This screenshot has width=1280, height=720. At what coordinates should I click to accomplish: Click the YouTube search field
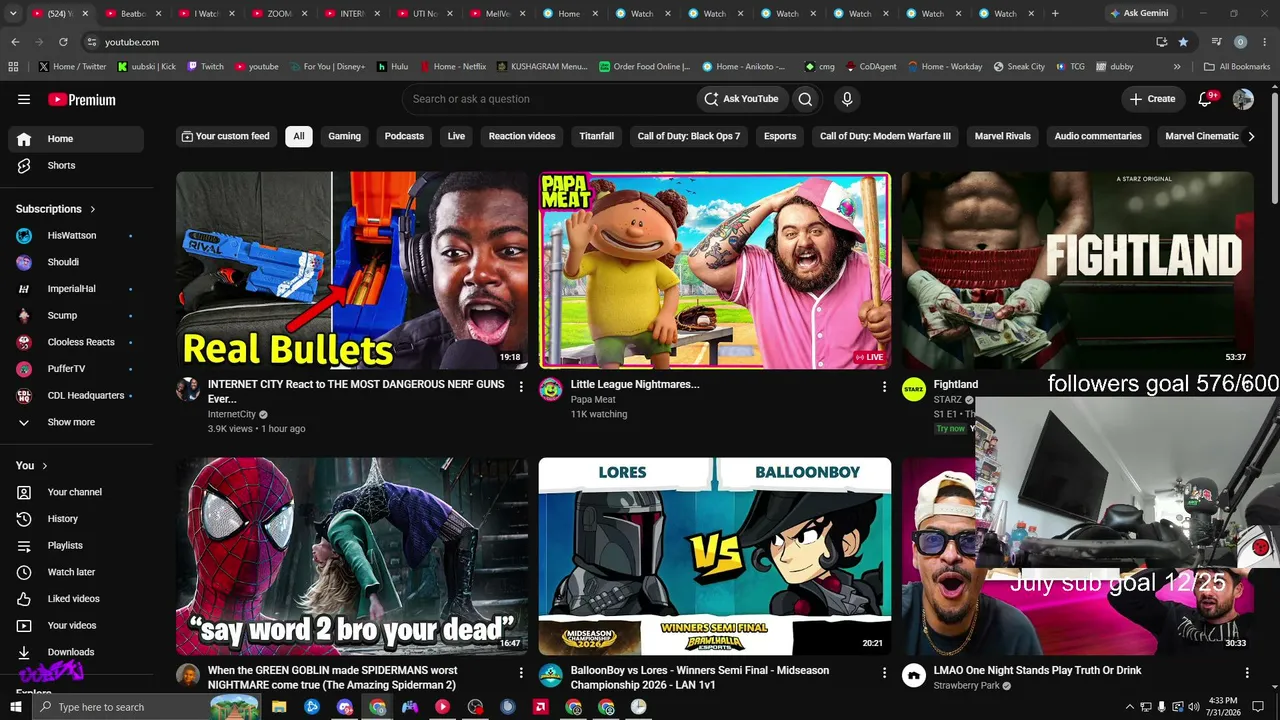(x=548, y=99)
